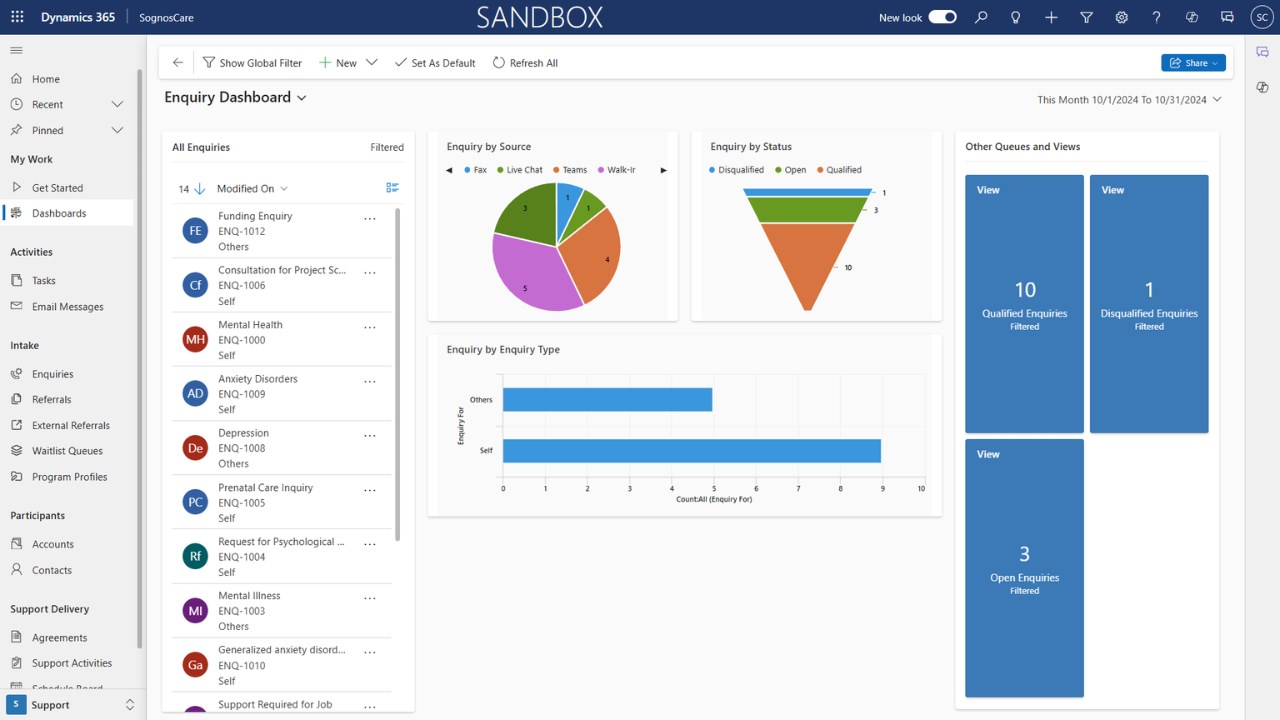This screenshot has height=720, width=1280.
Task: Open Consultation for Project enquiry ENQ-1006
Action: point(282,285)
